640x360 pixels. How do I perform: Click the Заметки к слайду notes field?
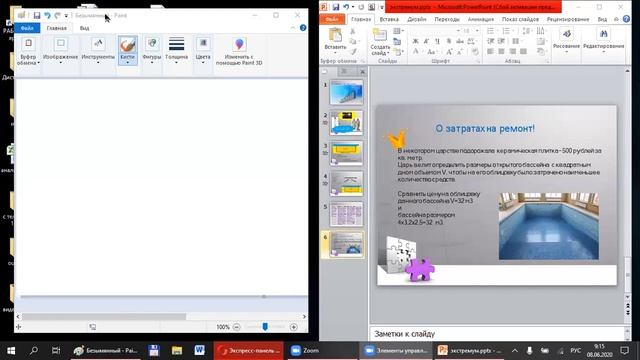pos(497,334)
